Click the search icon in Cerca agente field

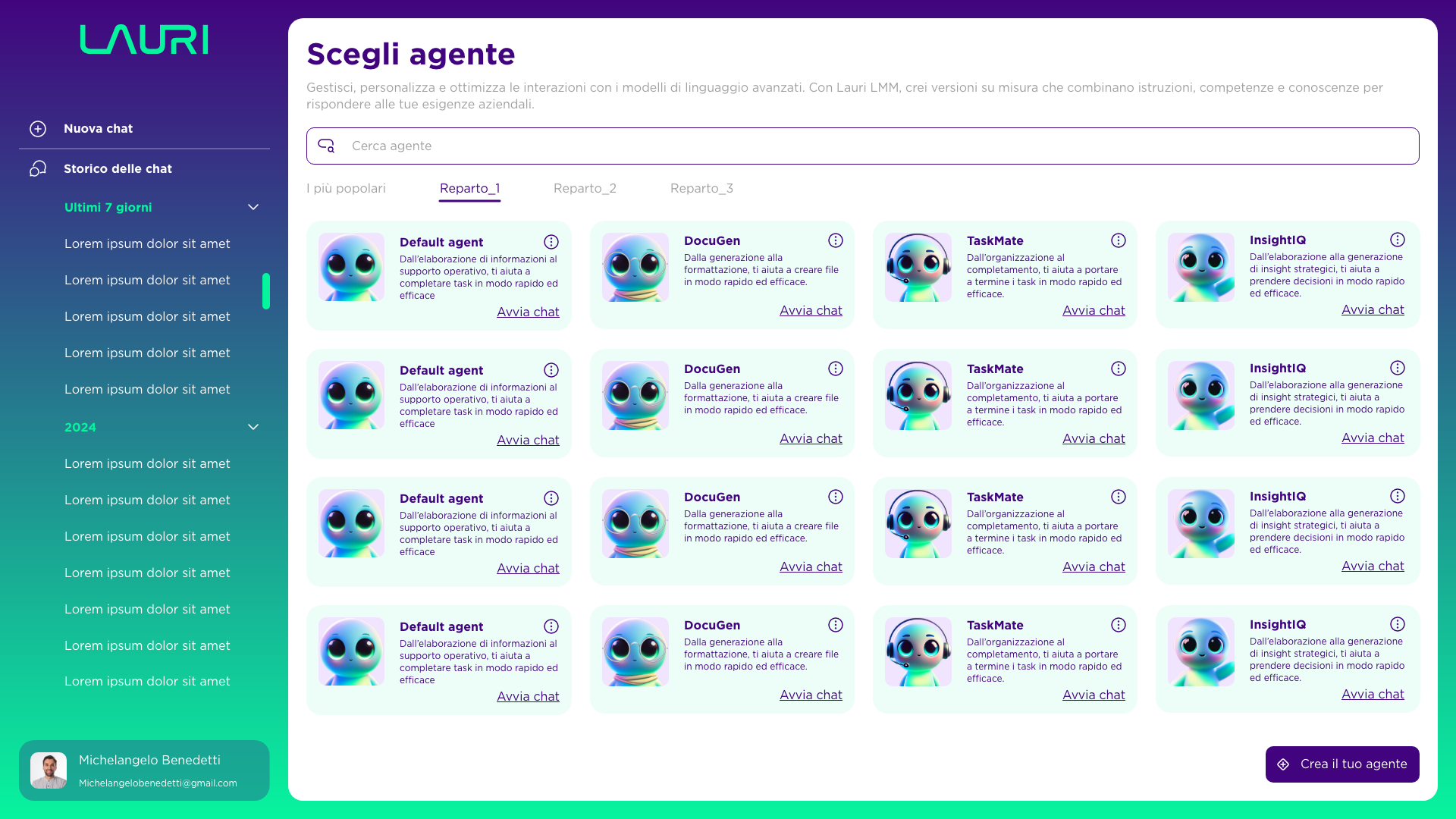[326, 146]
